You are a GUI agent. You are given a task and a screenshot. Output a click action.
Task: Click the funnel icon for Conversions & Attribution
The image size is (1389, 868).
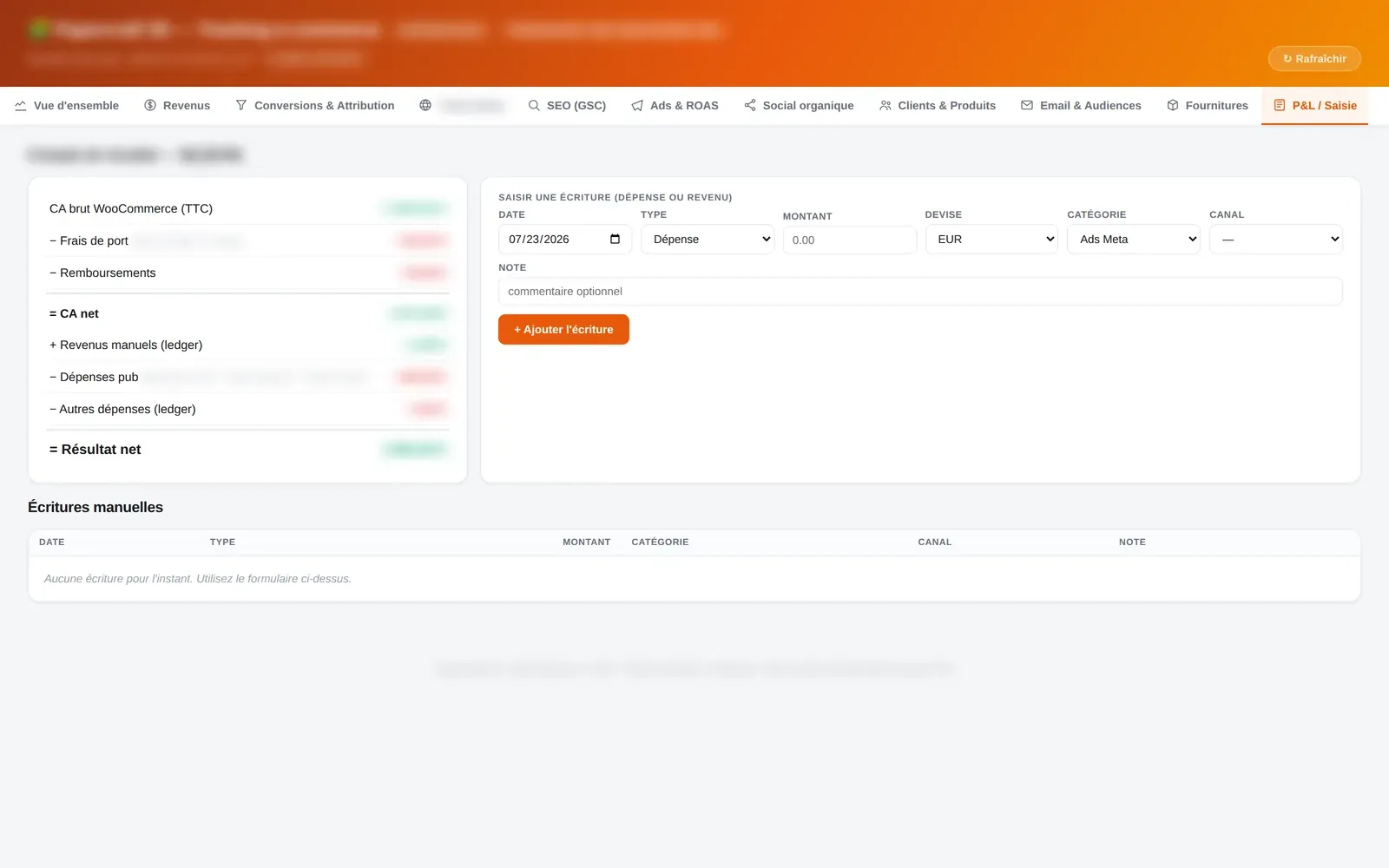(241, 105)
